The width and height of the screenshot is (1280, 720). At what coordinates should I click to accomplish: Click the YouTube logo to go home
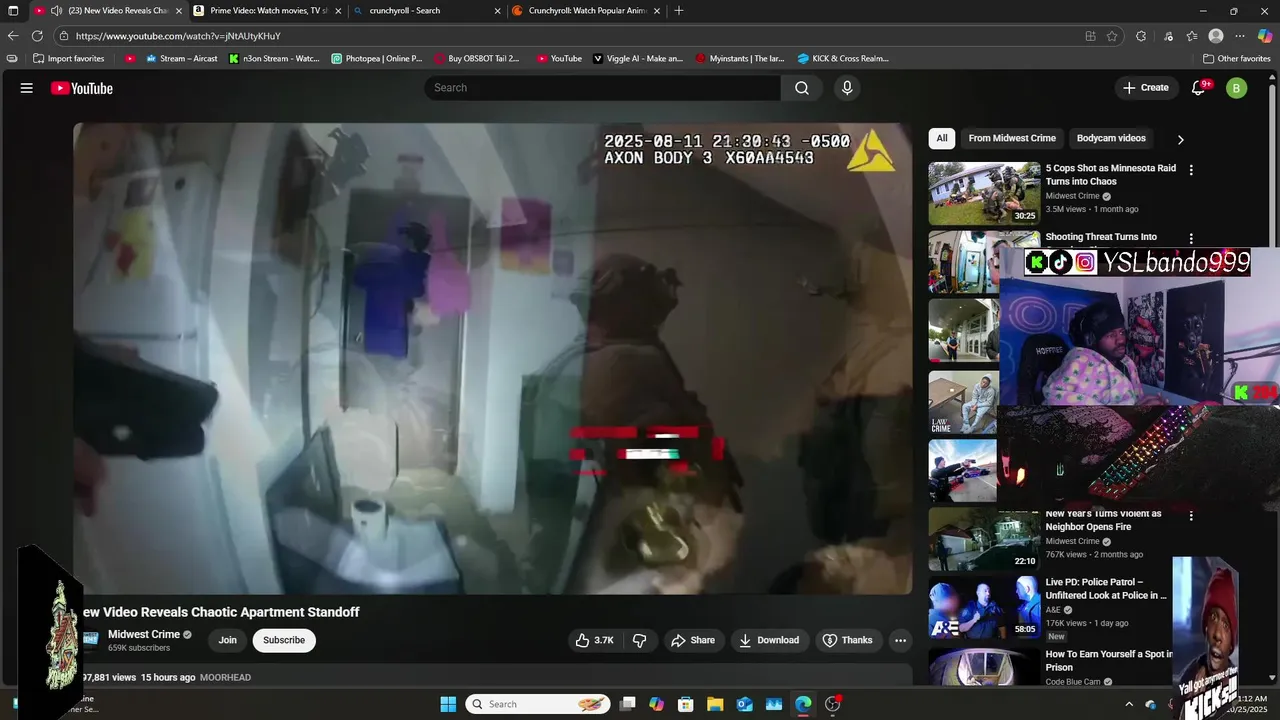point(82,88)
